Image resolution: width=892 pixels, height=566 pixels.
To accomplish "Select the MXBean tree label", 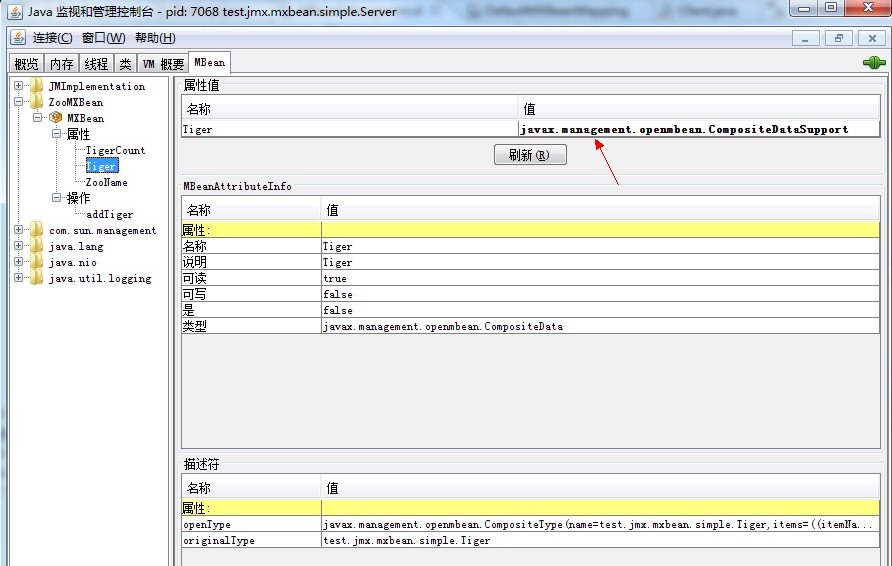I will point(85,118).
